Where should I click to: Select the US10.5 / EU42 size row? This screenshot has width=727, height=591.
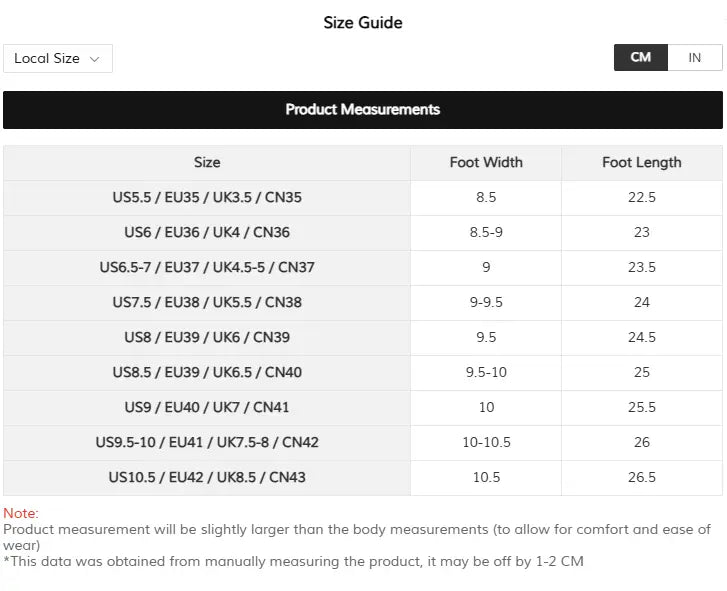point(363,478)
